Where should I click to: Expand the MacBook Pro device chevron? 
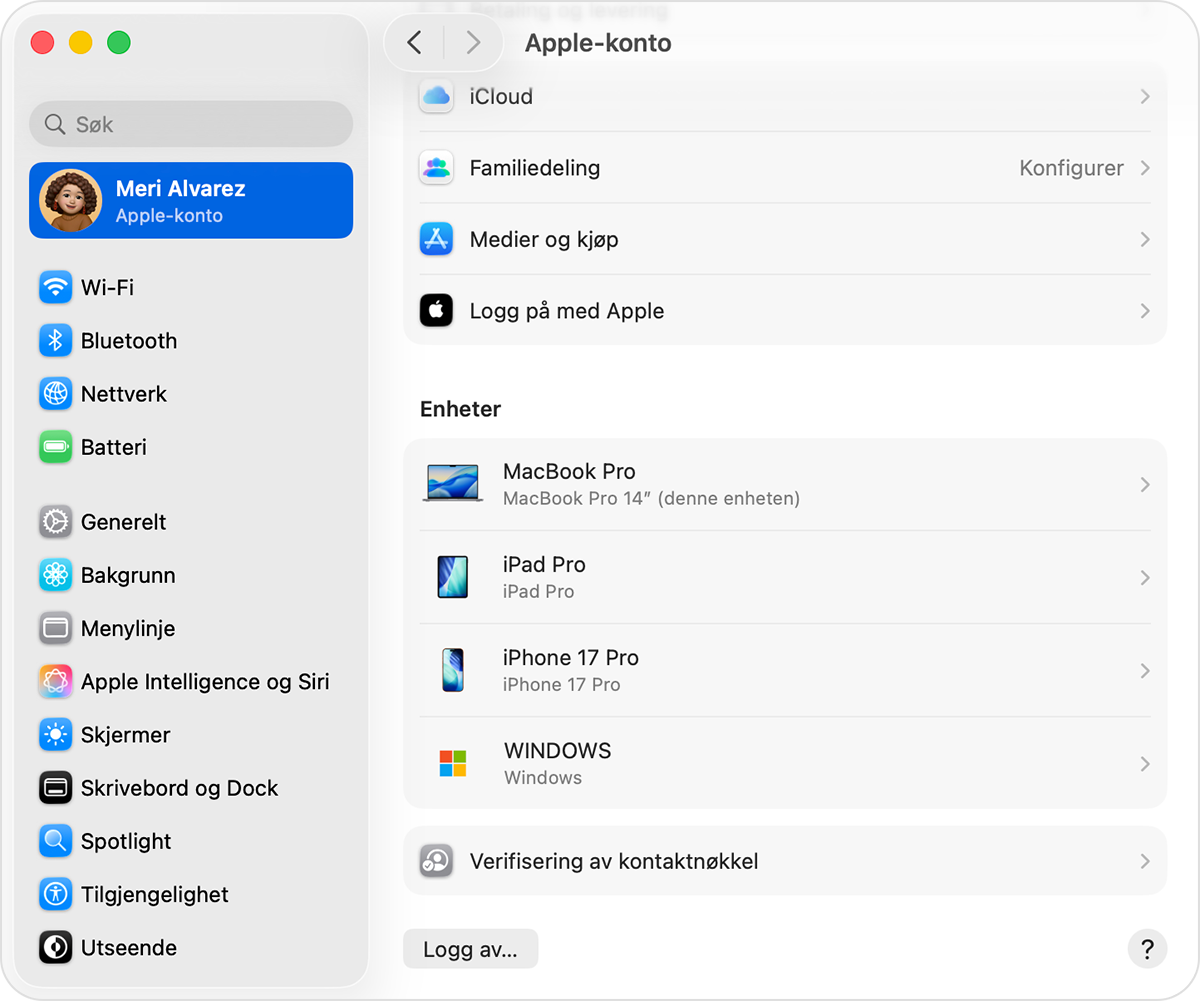(x=1145, y=485)
